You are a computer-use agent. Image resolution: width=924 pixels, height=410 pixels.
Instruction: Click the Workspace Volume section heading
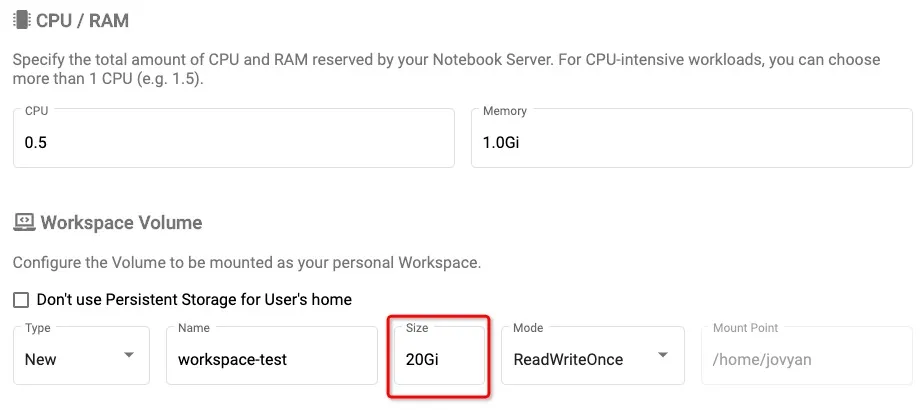pyautogui.click(x=121, y=223)
